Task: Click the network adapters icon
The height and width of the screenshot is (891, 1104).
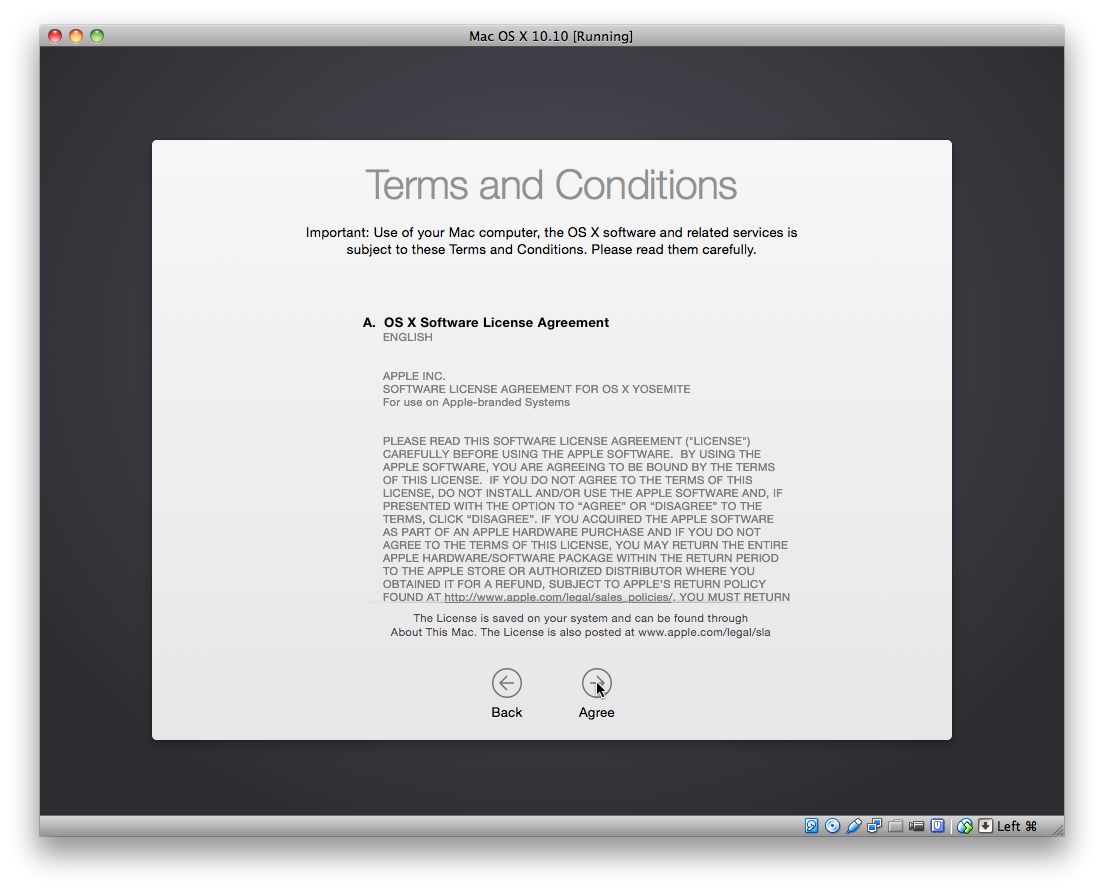Action: (874, 826)
